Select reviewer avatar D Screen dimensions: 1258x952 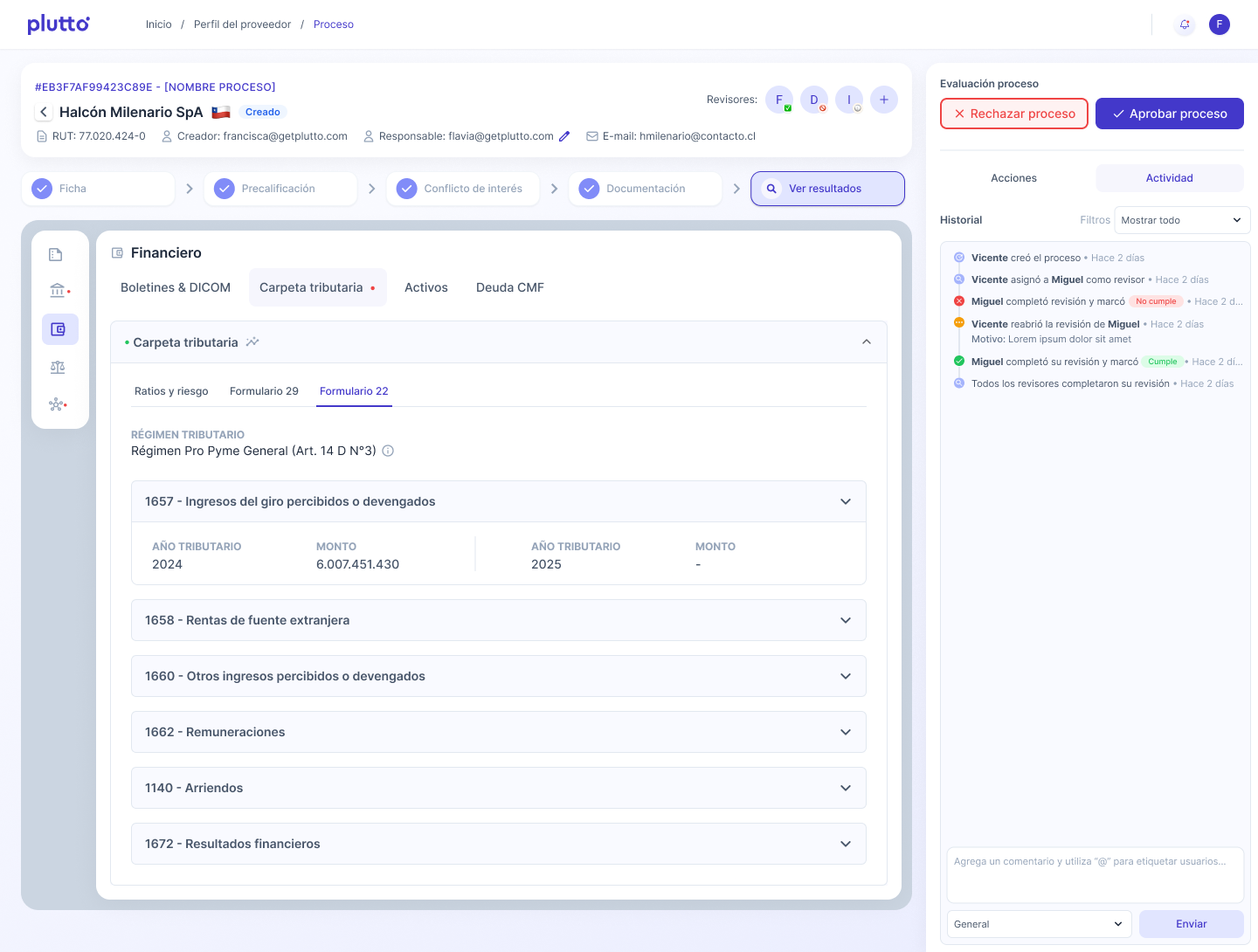coord(814,100)
